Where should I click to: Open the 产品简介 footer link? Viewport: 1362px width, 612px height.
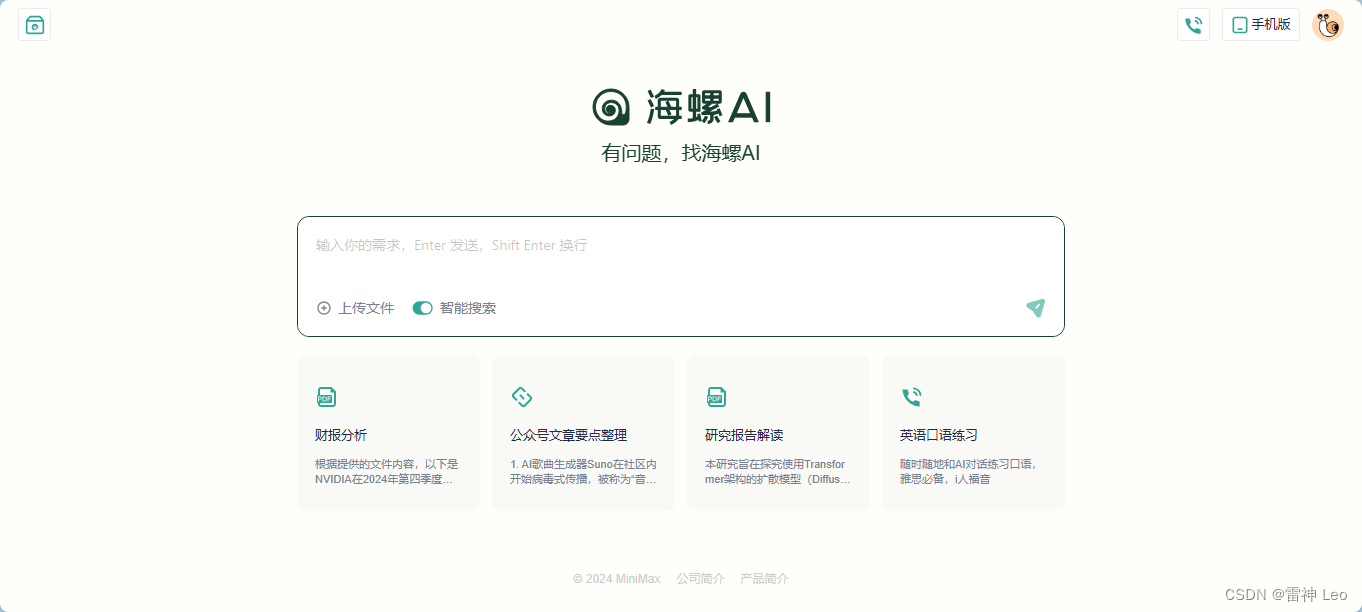(764, 579)
